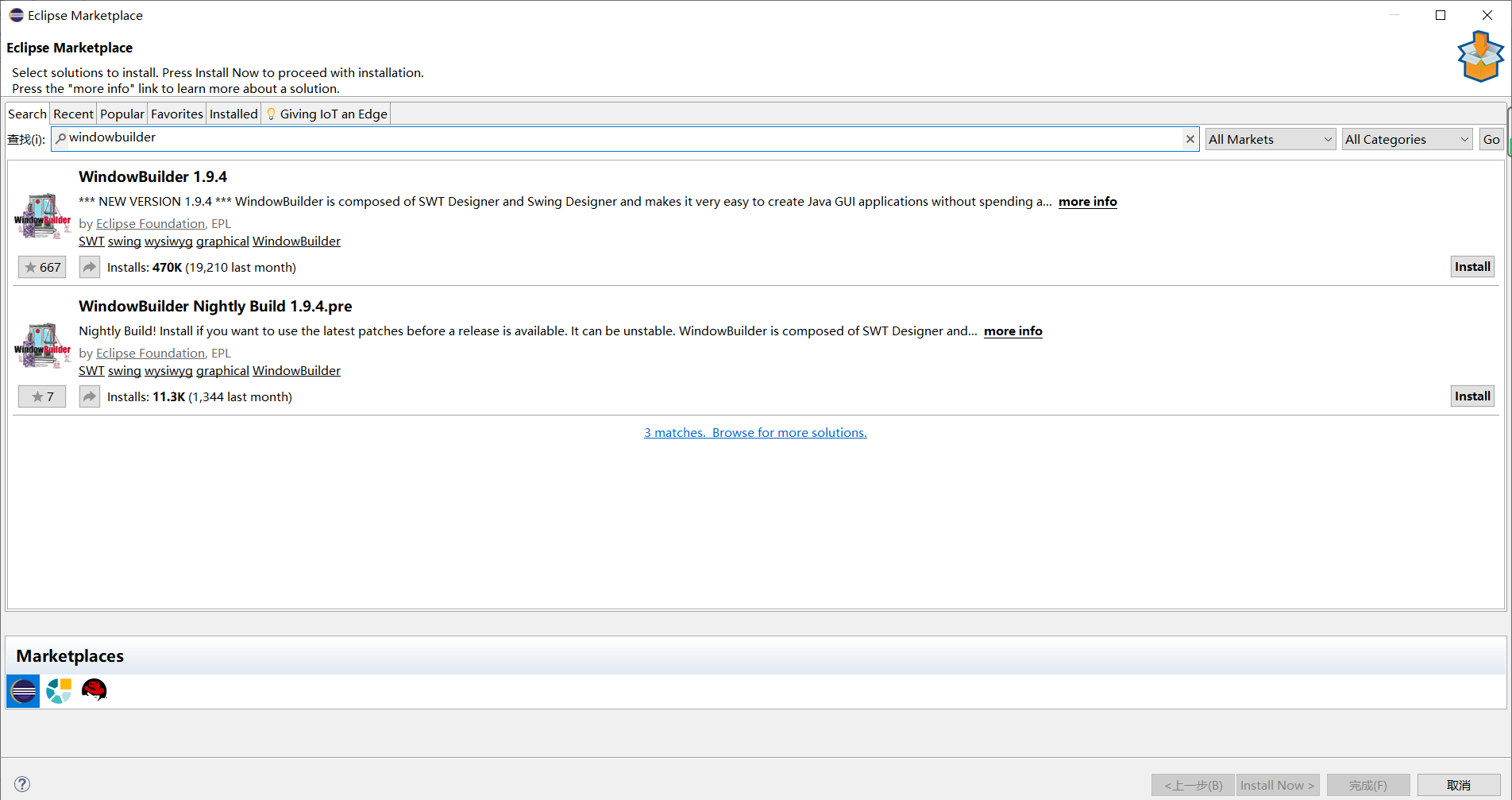The image size is (1512, 800).
Task: Switch to the Installed tab
Action: pyautogui.click(x=233, y=114)
